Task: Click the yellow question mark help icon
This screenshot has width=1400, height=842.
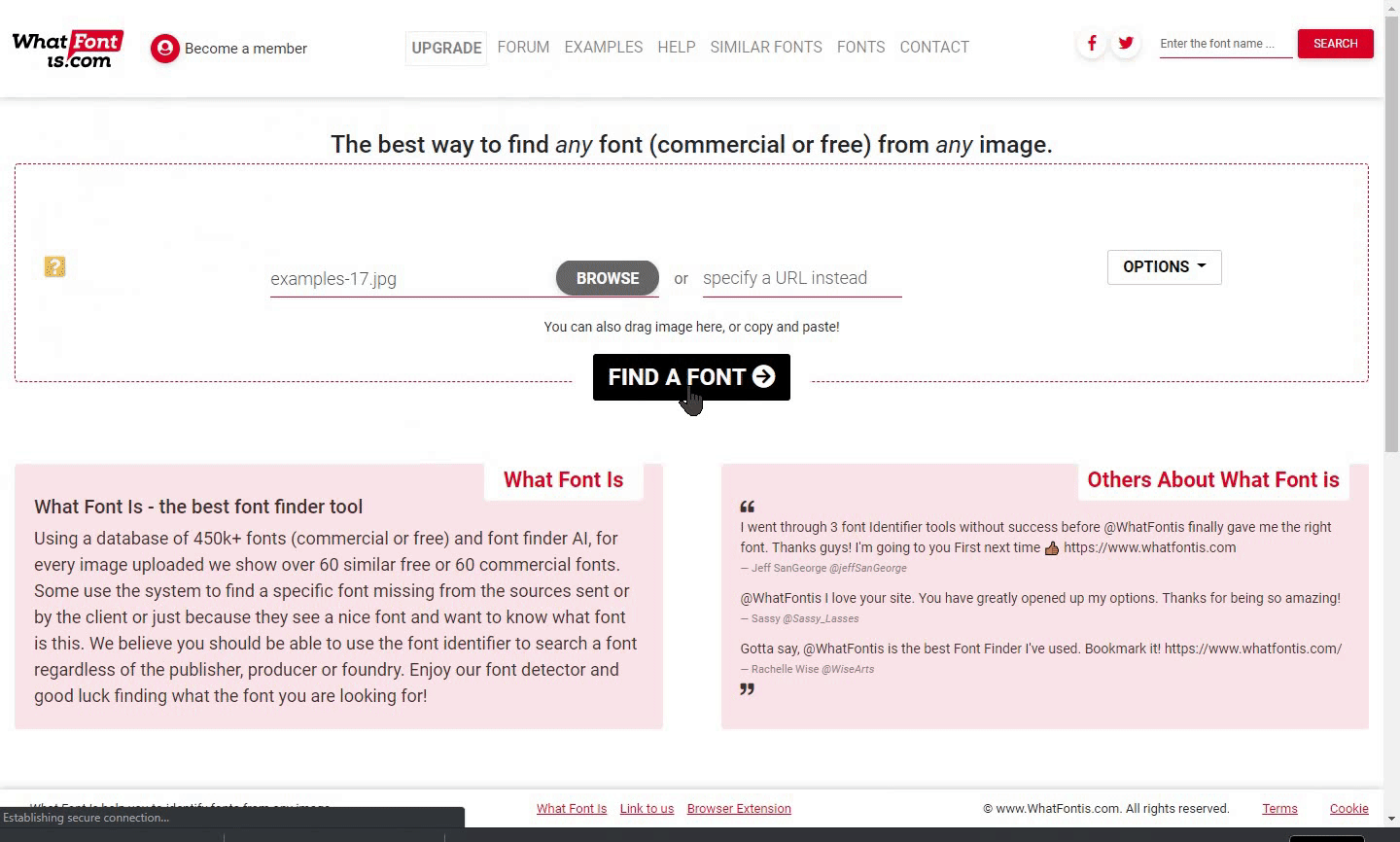Action: pyautogui.click(x=54, y=266)
